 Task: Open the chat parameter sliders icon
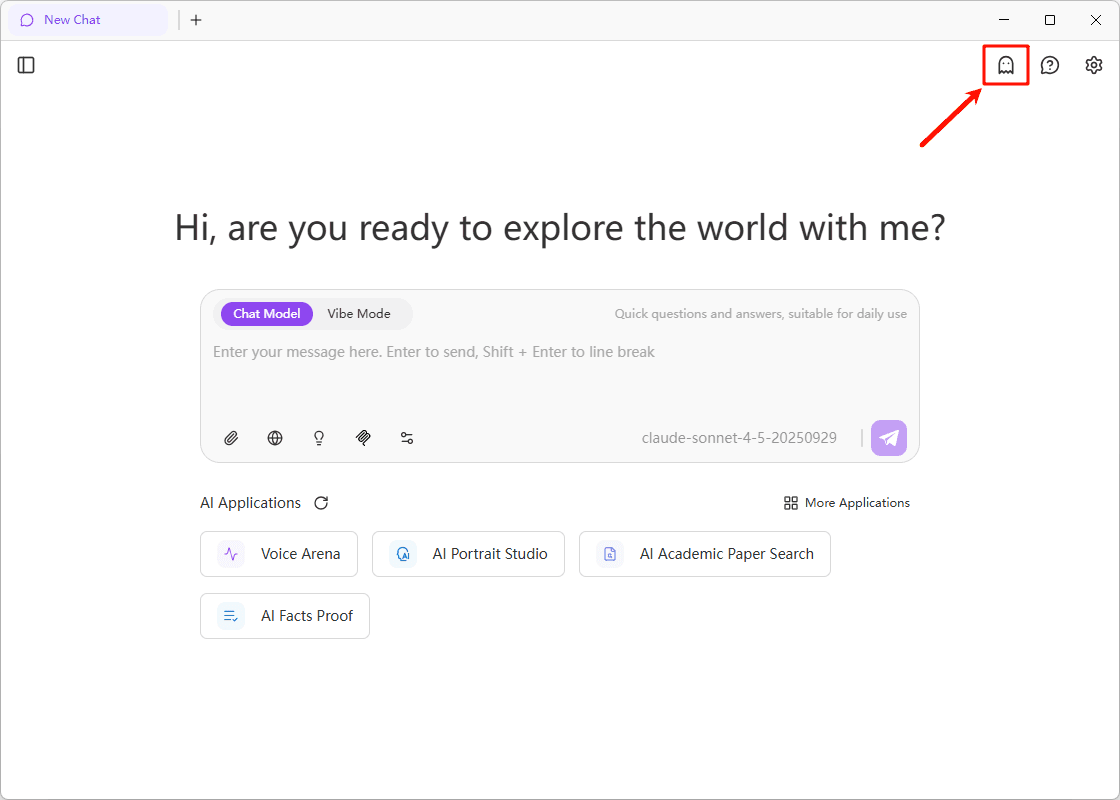point(407,438)
